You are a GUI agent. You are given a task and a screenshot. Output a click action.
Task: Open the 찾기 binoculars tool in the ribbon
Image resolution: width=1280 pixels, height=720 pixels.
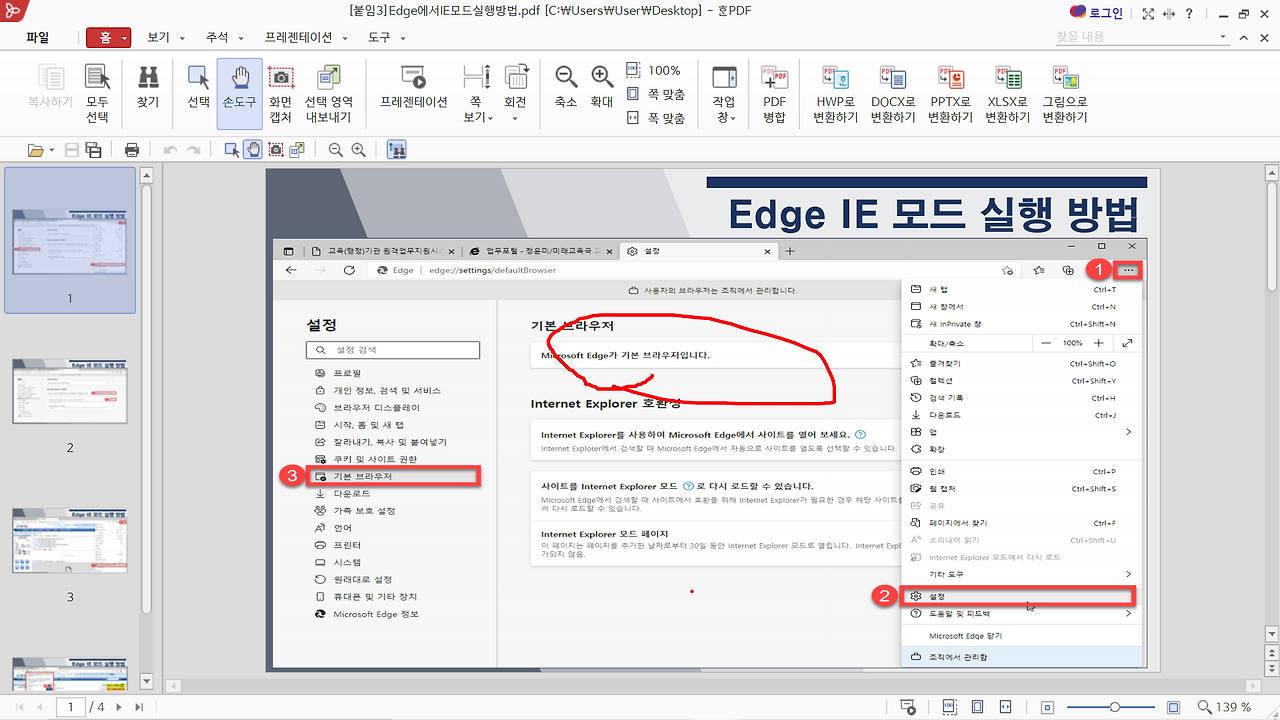(148, 87)
